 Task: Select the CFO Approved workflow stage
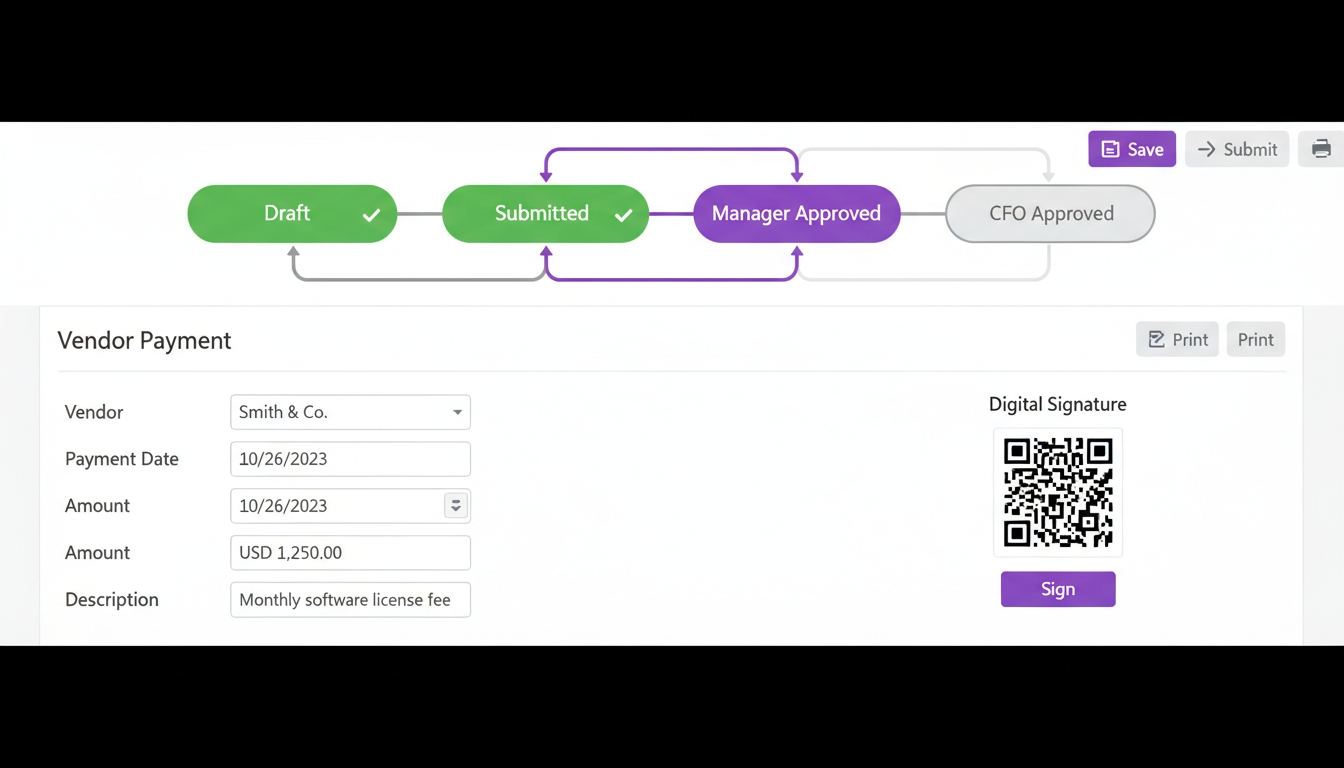coord(1050,213)
